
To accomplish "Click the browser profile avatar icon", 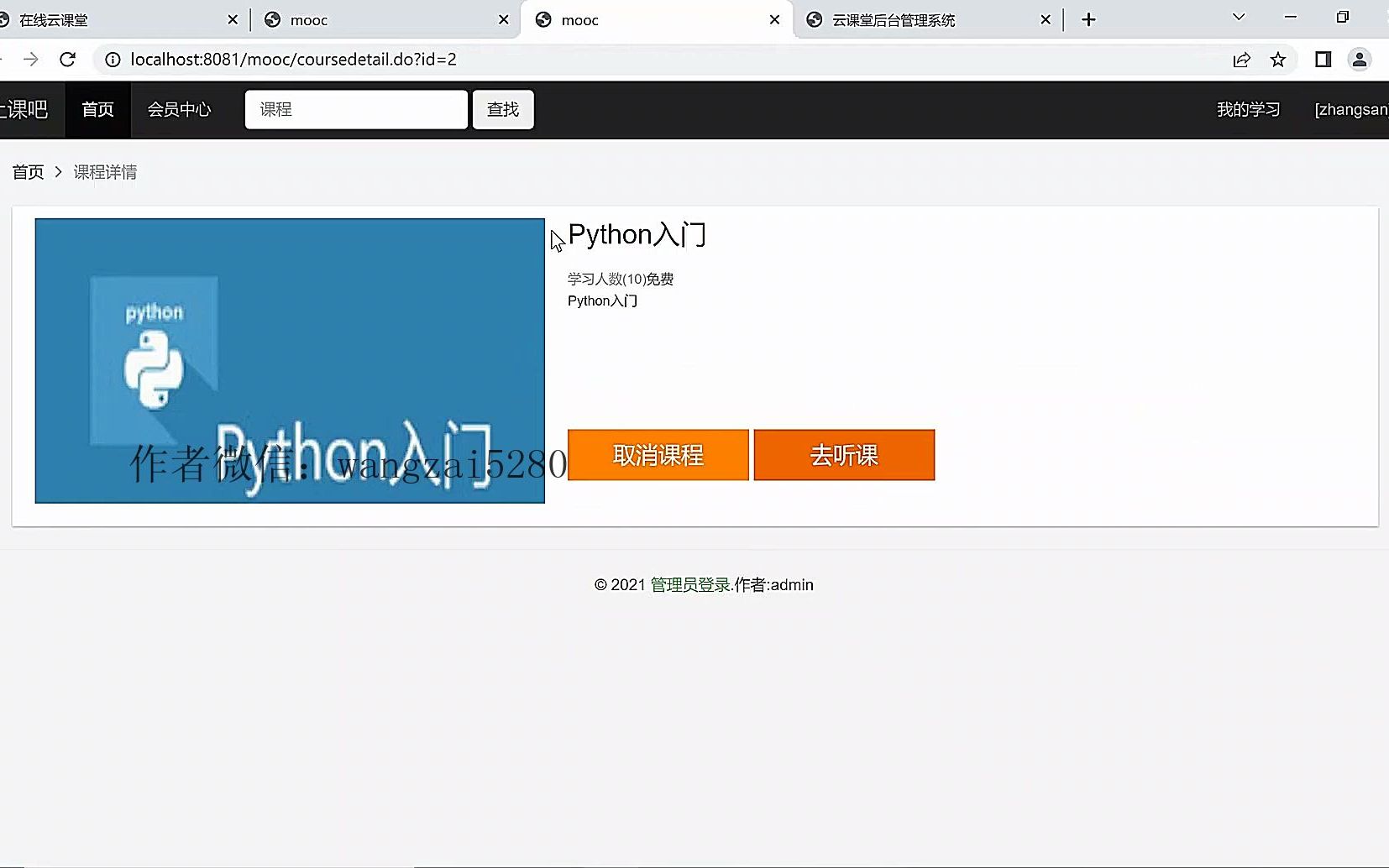I will coord(1359,60).
